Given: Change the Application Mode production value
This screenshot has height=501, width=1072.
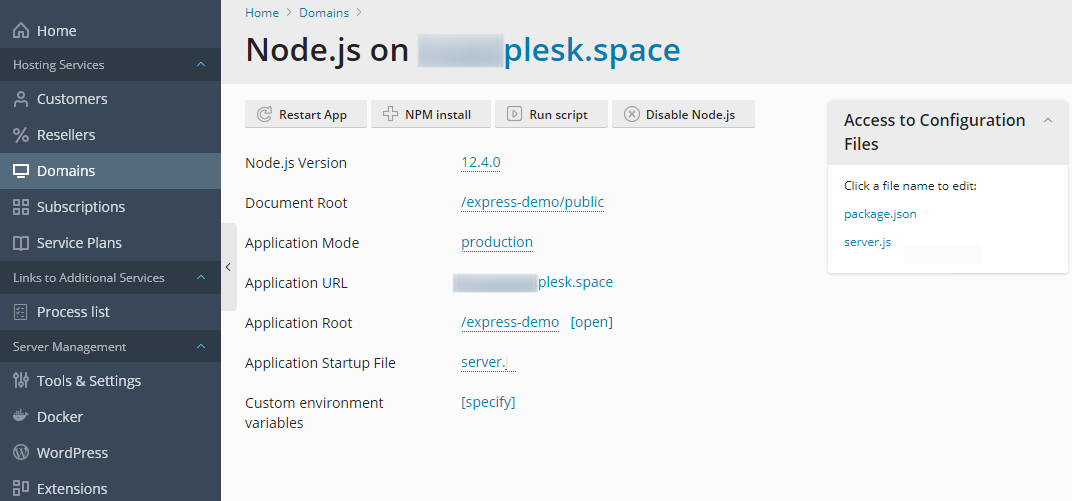Looking at the screenshot, I should point(497,243).
